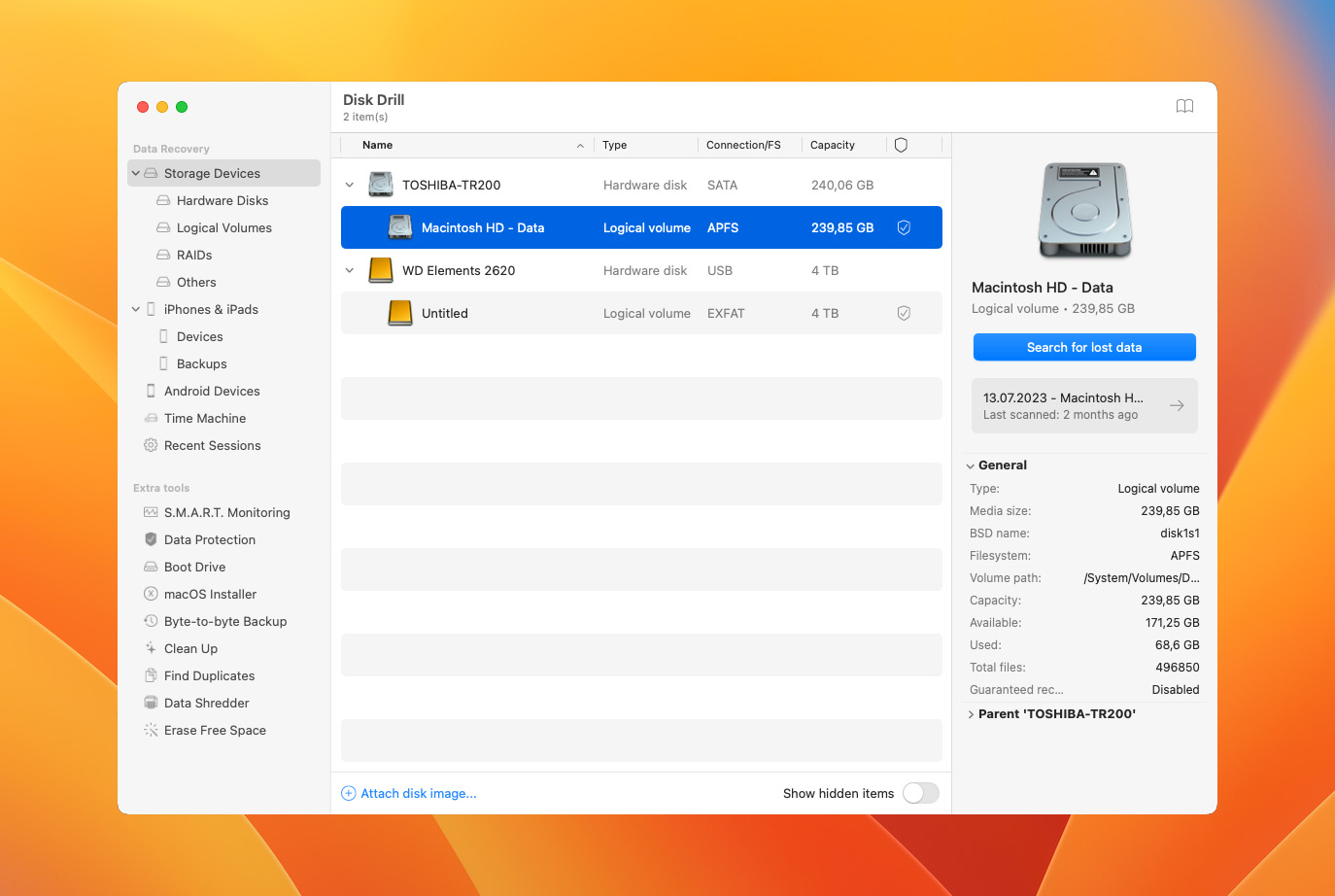Expand the Parent 'TOSHIBA-TR200' section
The width and height of the screenshot is (1335, 896).
(971, 714)
